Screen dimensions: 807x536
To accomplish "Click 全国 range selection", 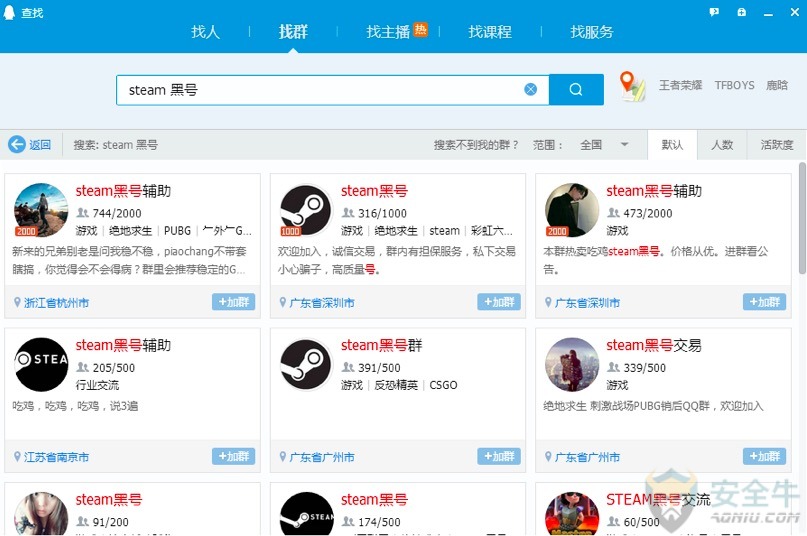I will click(591, 145).
